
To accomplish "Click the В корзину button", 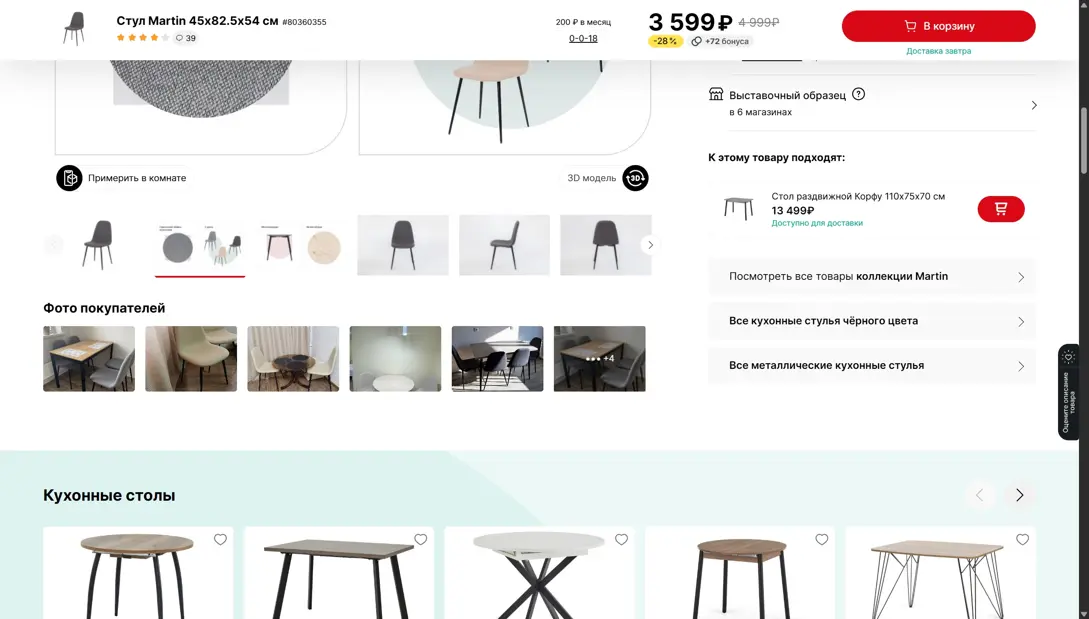I will pyautogui.click(x=938, y=26).
